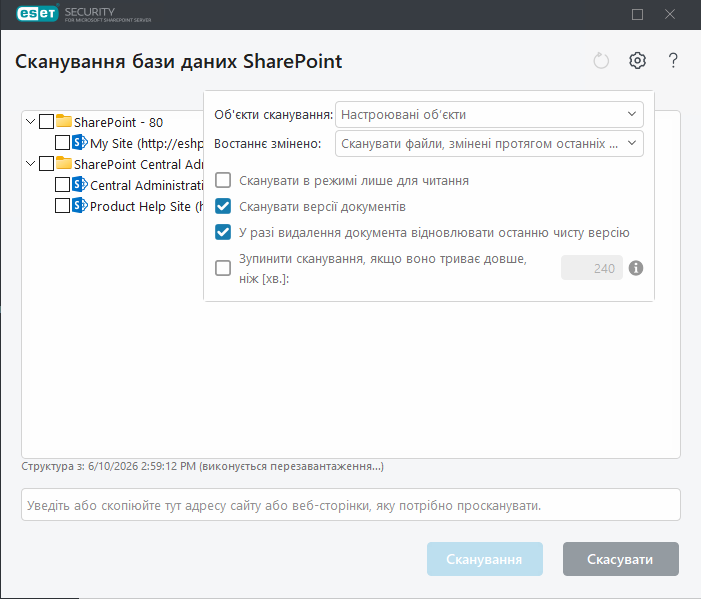Select Product Help Site tree label
This screenshot has width=701, height=599.
point(147,207)
